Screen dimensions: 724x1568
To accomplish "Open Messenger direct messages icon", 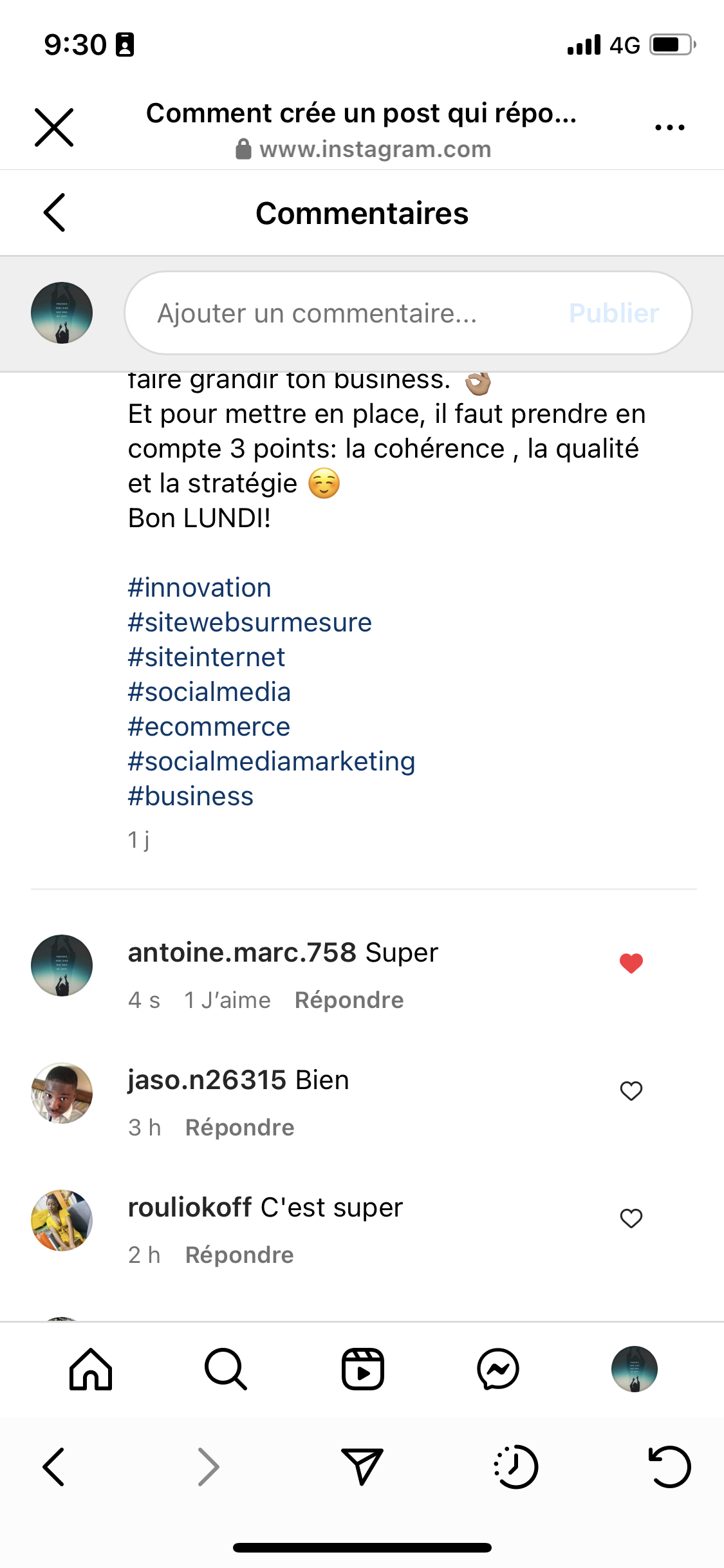I will (498, 1369).
